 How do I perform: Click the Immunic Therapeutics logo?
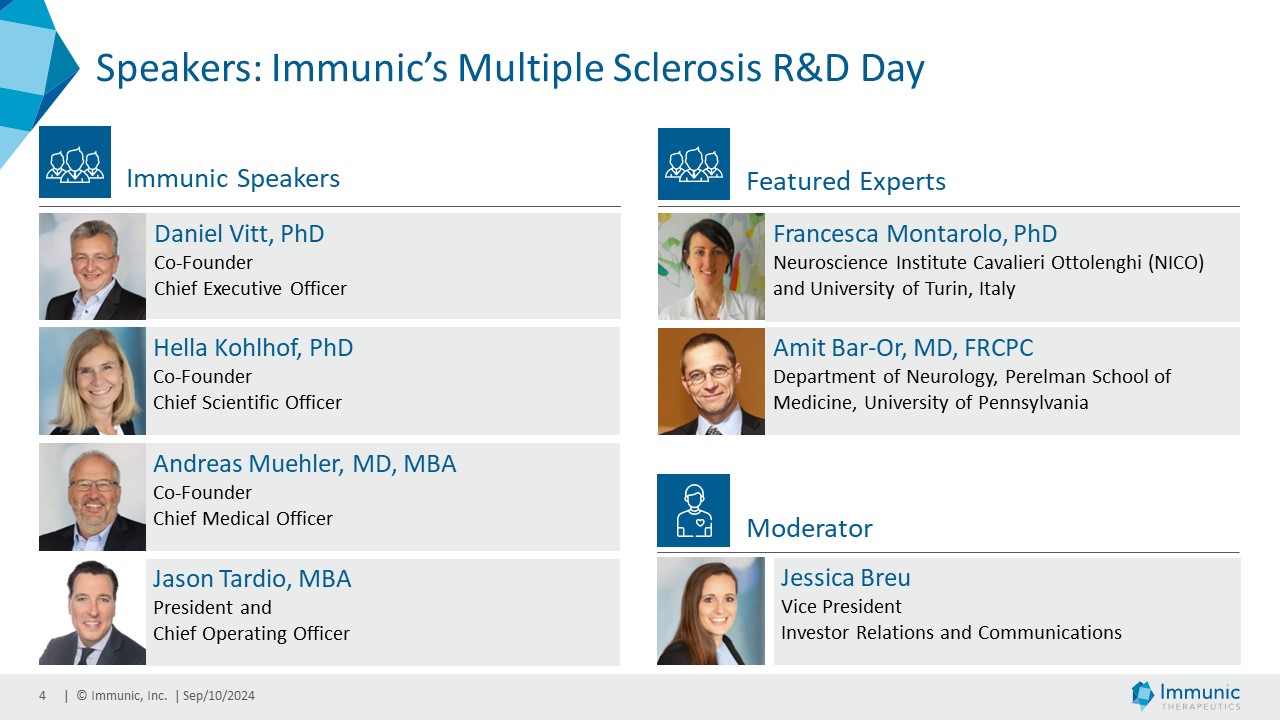click(x=1185, y=695)
